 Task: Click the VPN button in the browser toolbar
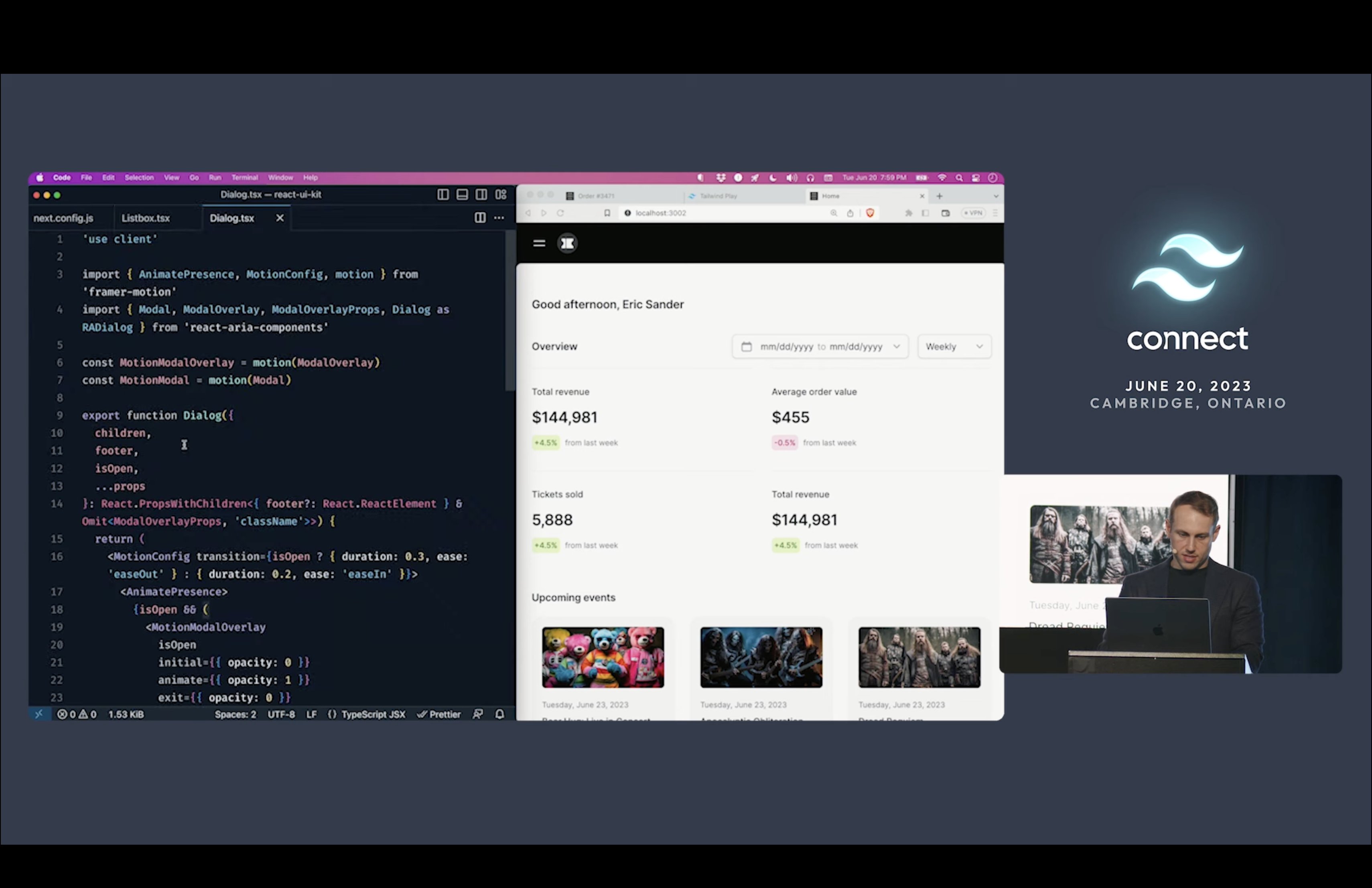point(973,213)
